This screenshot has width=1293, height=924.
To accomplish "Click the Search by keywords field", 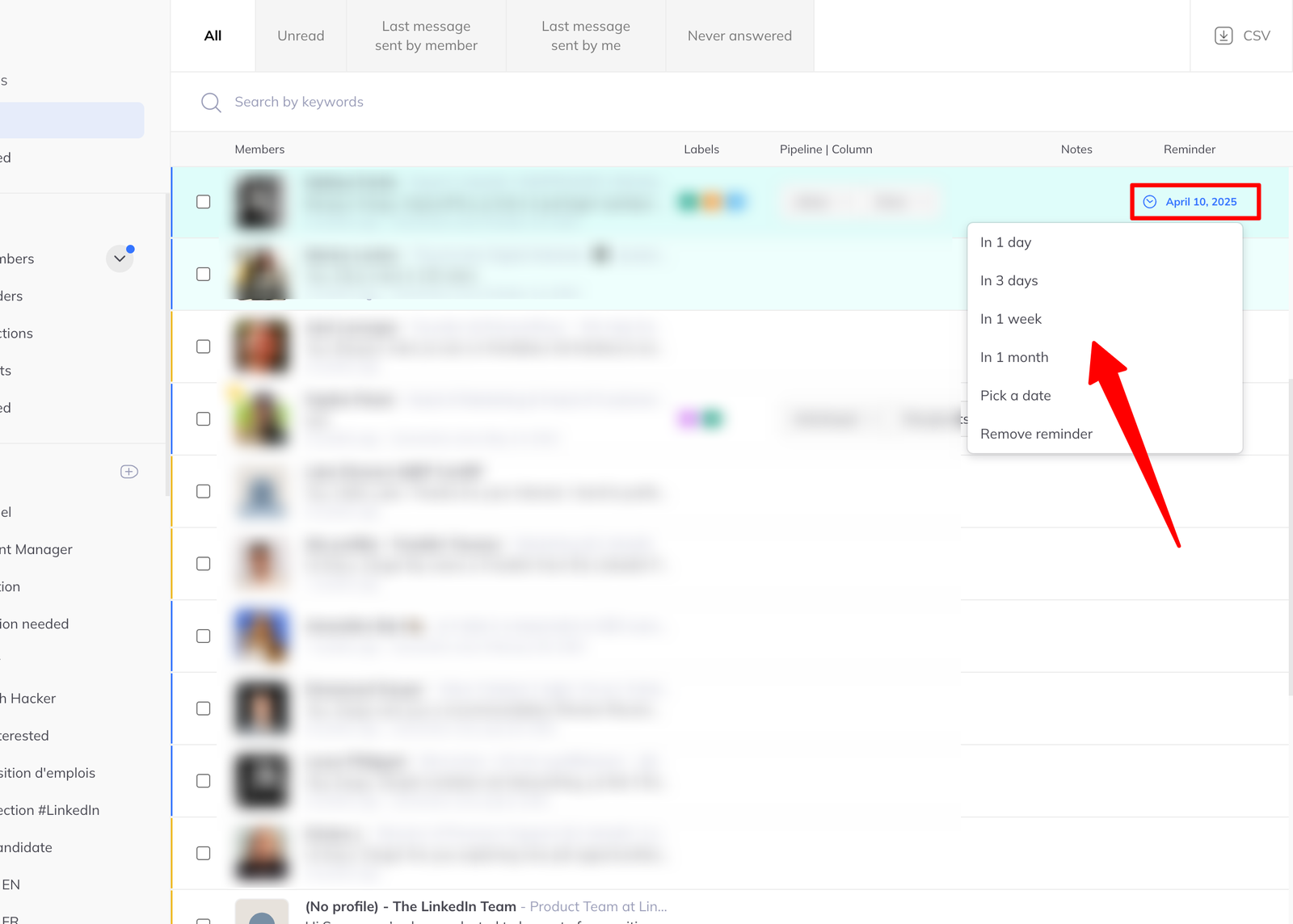I will [299, 102].
